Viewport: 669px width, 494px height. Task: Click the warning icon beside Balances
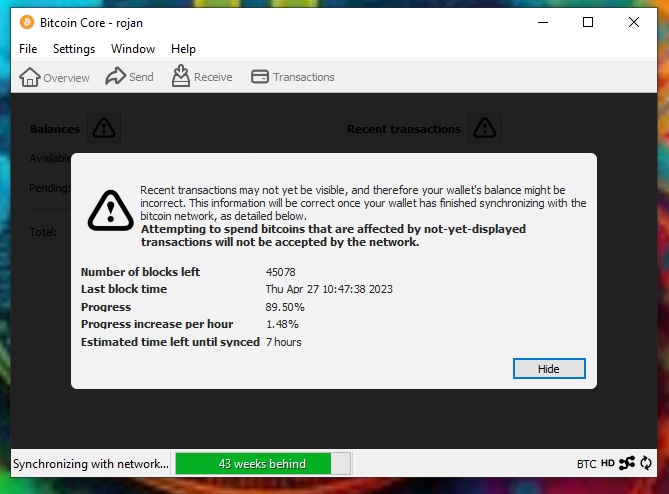(104, 128)
